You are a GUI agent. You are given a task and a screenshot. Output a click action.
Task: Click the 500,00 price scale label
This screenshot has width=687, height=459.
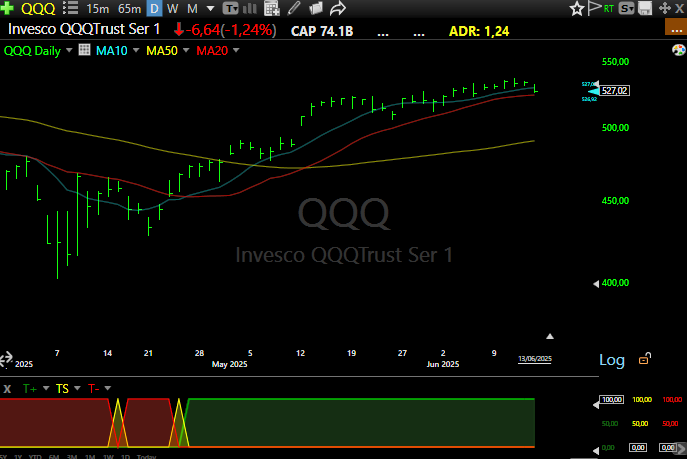click(x=615, y=128)
